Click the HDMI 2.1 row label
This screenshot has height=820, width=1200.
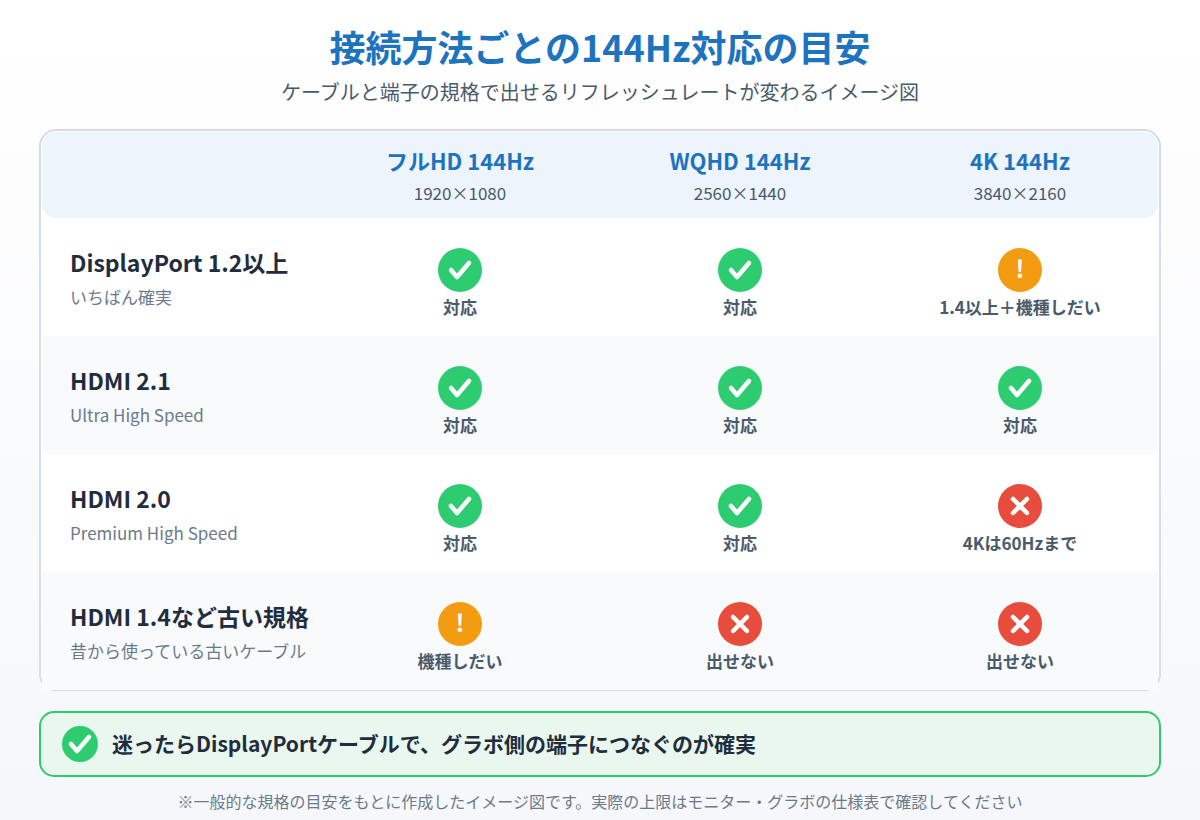[120, 382]
